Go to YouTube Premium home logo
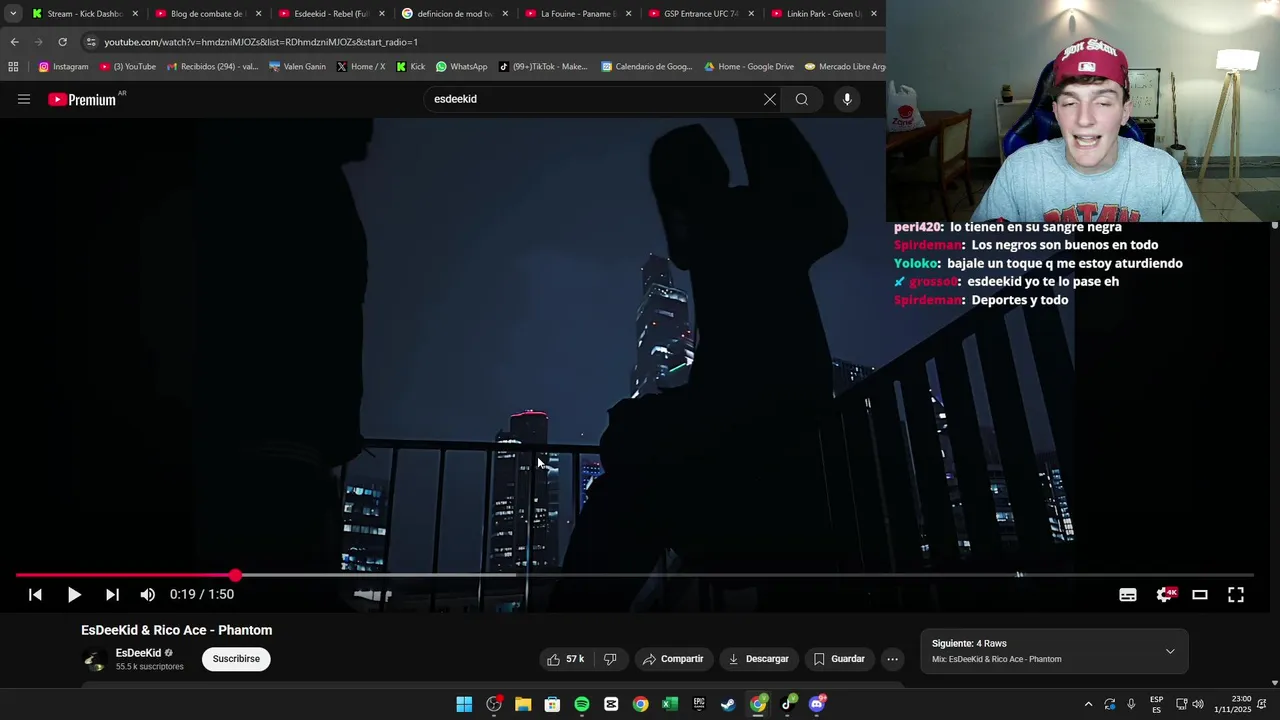Image resolution: width=1280 pixels, height=720 pixels. click(84, 99)
